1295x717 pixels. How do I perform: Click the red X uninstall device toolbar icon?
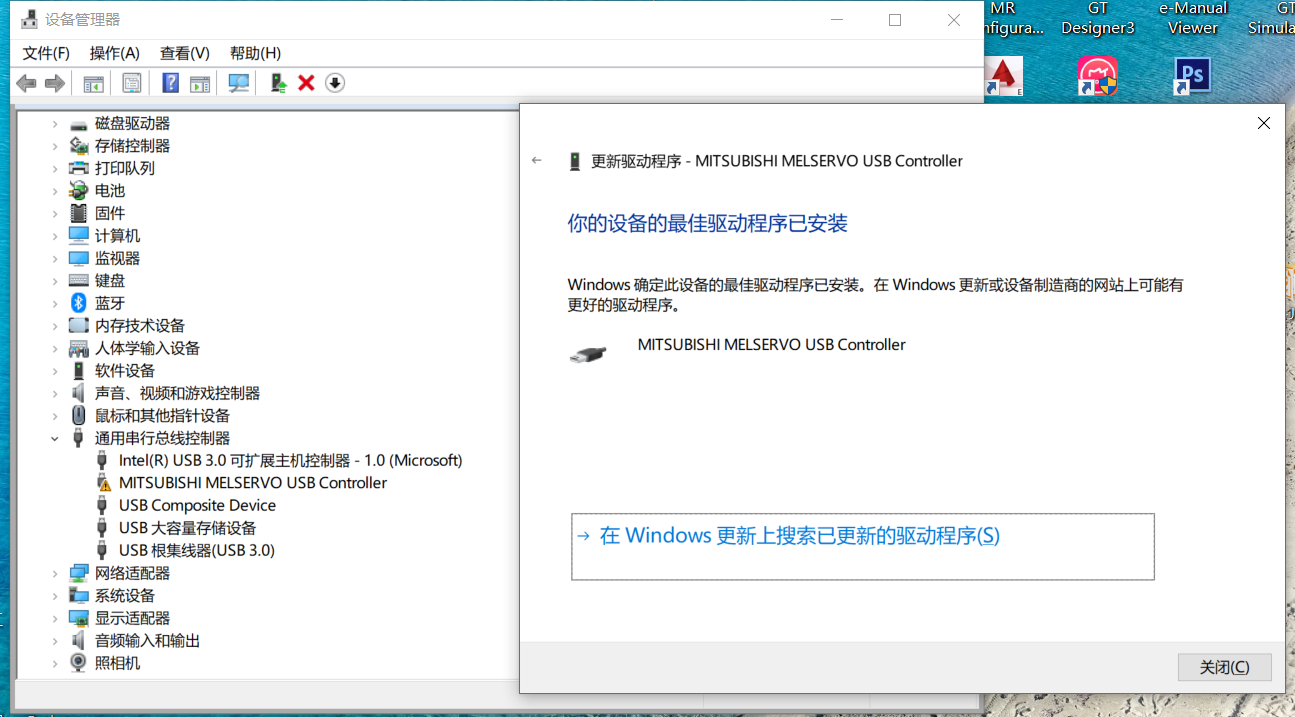306,83
